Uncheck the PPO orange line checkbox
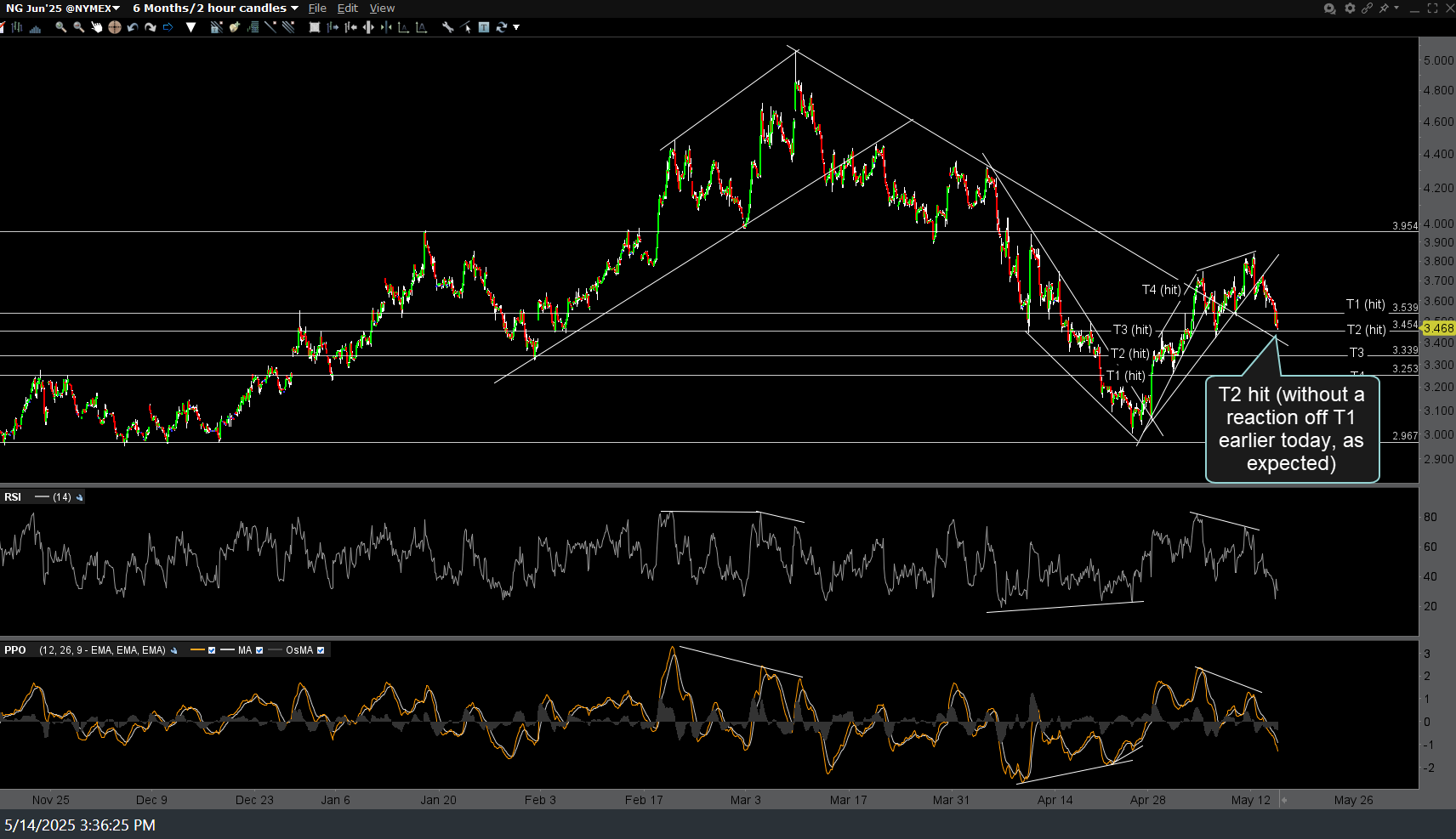 tap(212, 650)
